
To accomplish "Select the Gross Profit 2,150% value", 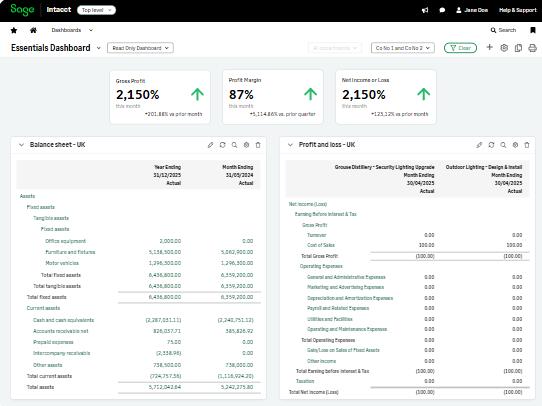I will point(138,95).
